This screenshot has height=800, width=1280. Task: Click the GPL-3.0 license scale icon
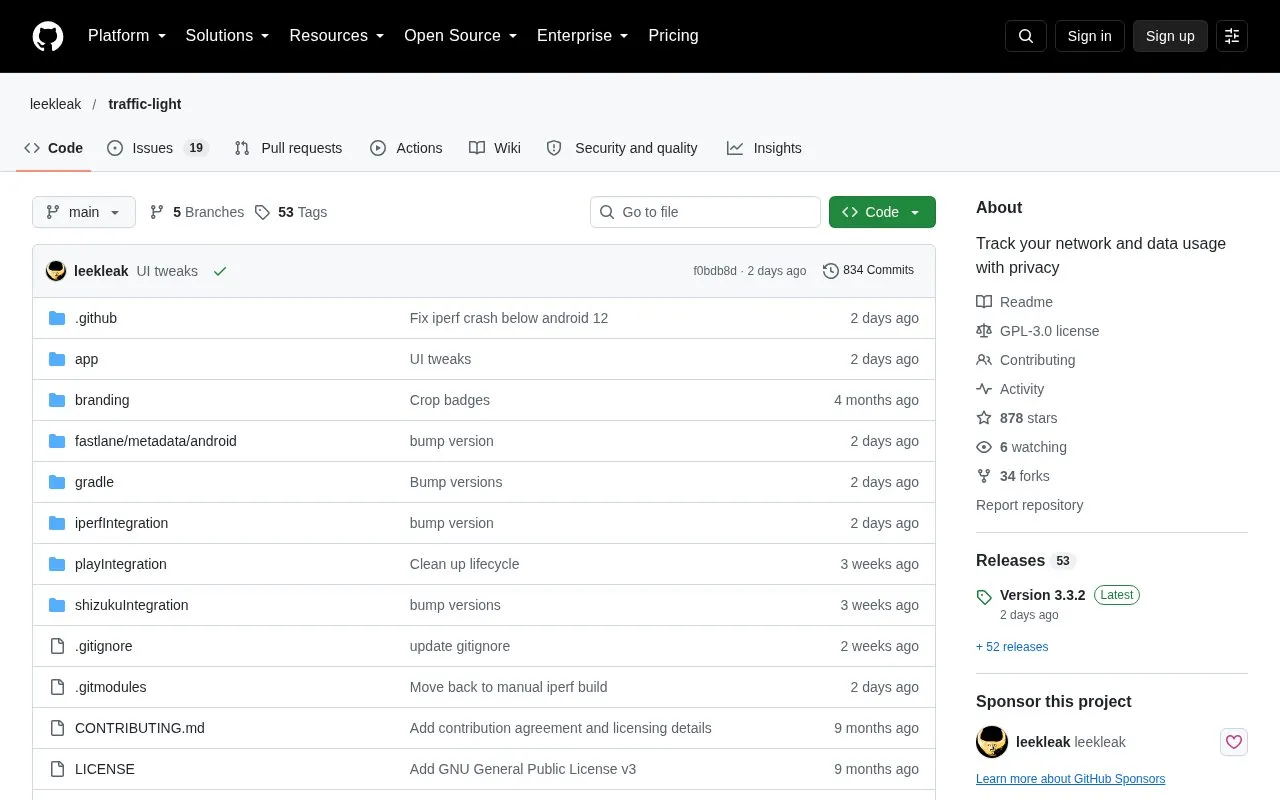(x=984, y=331)
